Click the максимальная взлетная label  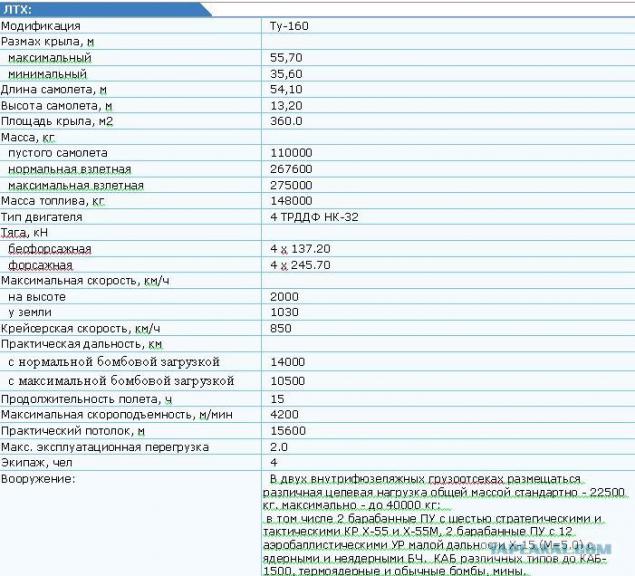coord(76,185)
